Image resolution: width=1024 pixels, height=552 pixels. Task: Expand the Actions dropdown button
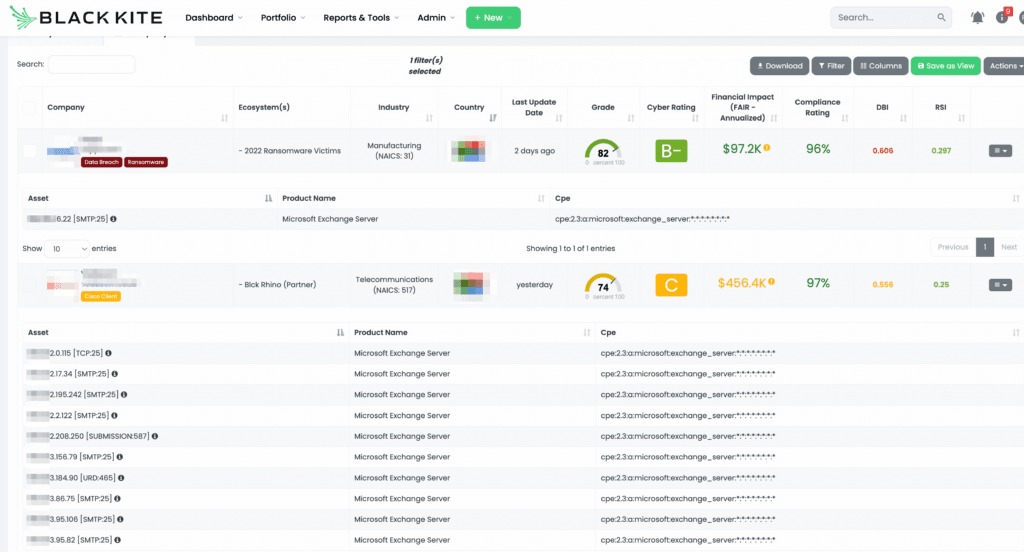(1003, 66)
